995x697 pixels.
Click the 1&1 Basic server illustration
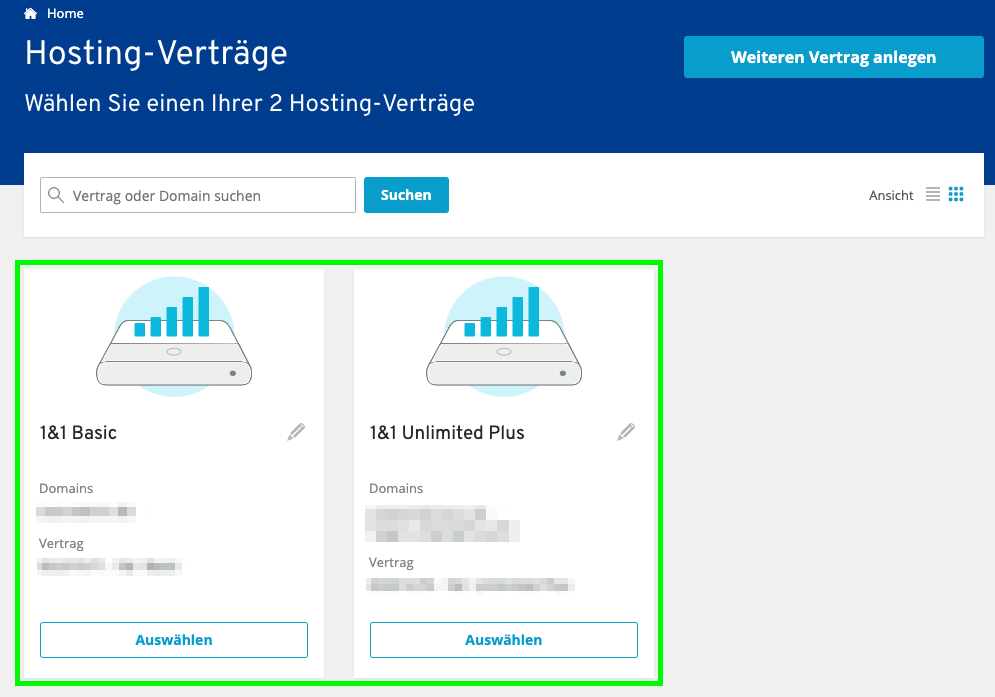click(174, 336)
